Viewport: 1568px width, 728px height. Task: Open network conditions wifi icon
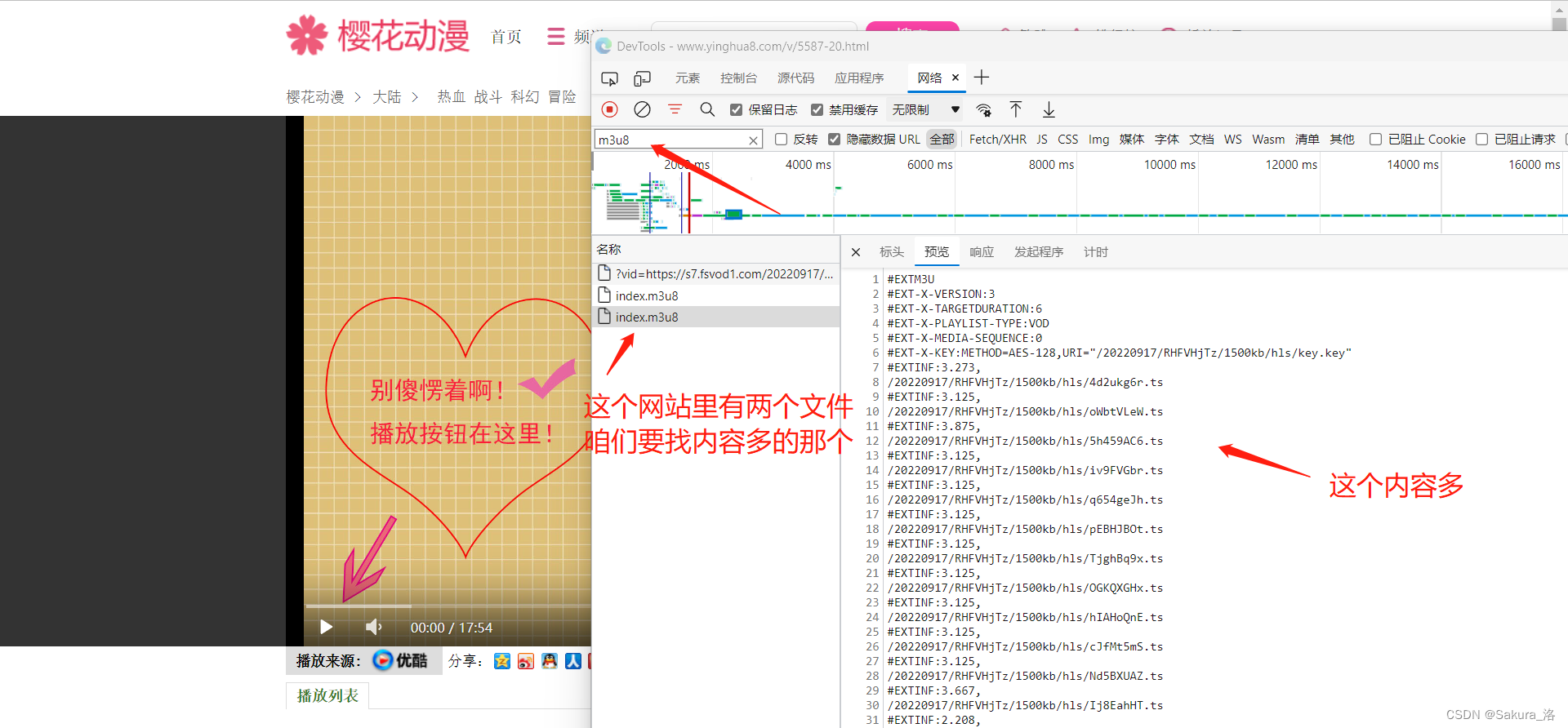[x=984, y=109]
